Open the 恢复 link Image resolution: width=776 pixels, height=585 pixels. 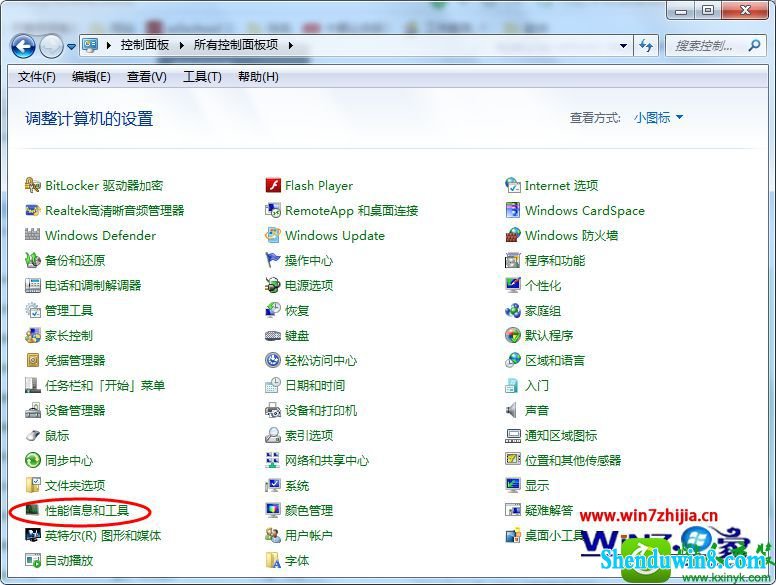click(x=297, y=311)
